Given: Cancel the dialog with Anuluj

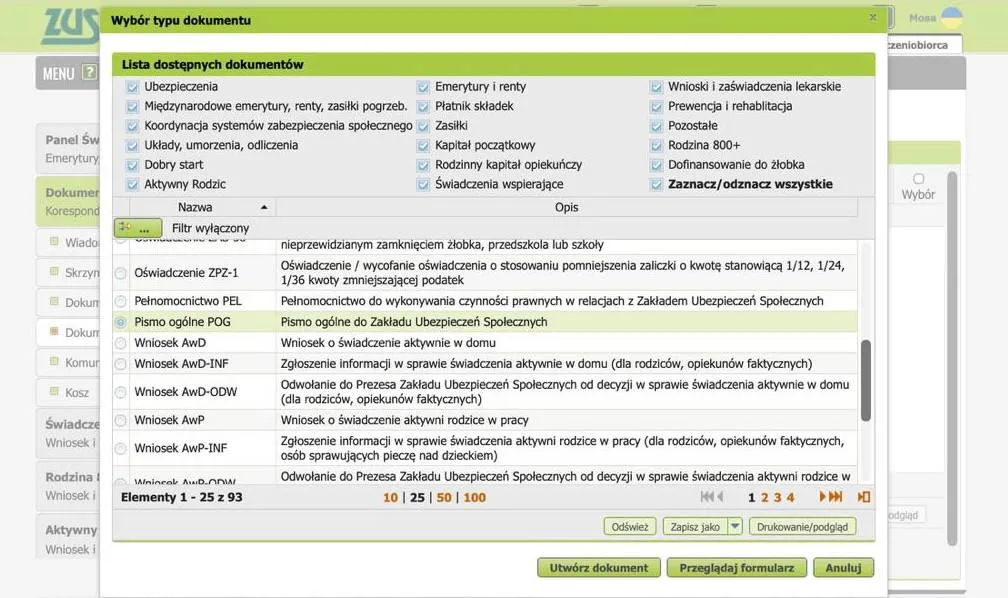Looking at the screenshot, I should pyautogui.click(x=843, y=568).
